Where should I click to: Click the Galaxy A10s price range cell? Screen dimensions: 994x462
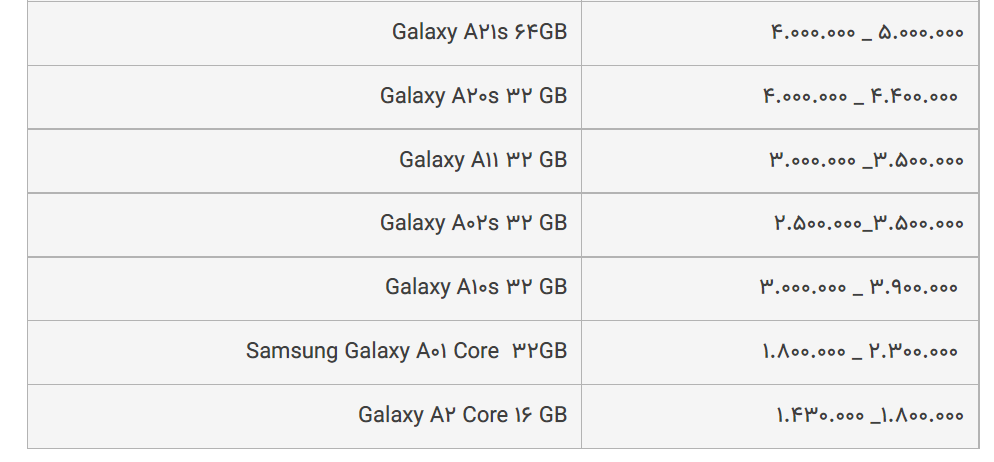point(780,288)
